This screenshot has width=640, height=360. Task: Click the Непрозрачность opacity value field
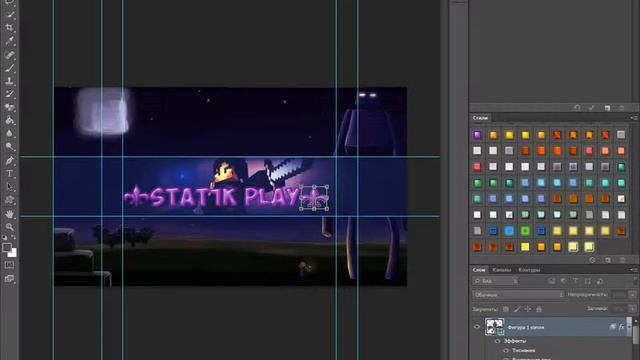[619, 294]
